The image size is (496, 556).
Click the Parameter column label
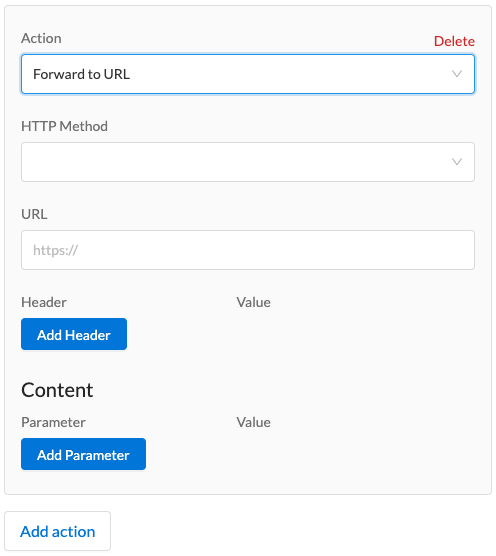tap(53, 422)
